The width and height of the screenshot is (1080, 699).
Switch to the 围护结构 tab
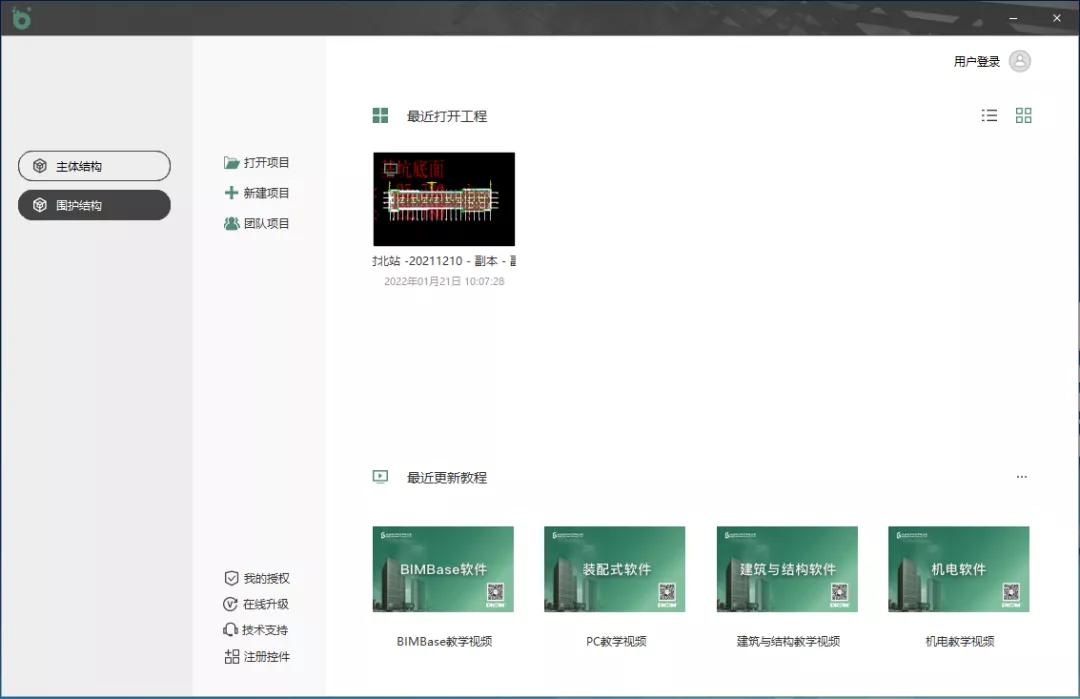pos(94,205)
